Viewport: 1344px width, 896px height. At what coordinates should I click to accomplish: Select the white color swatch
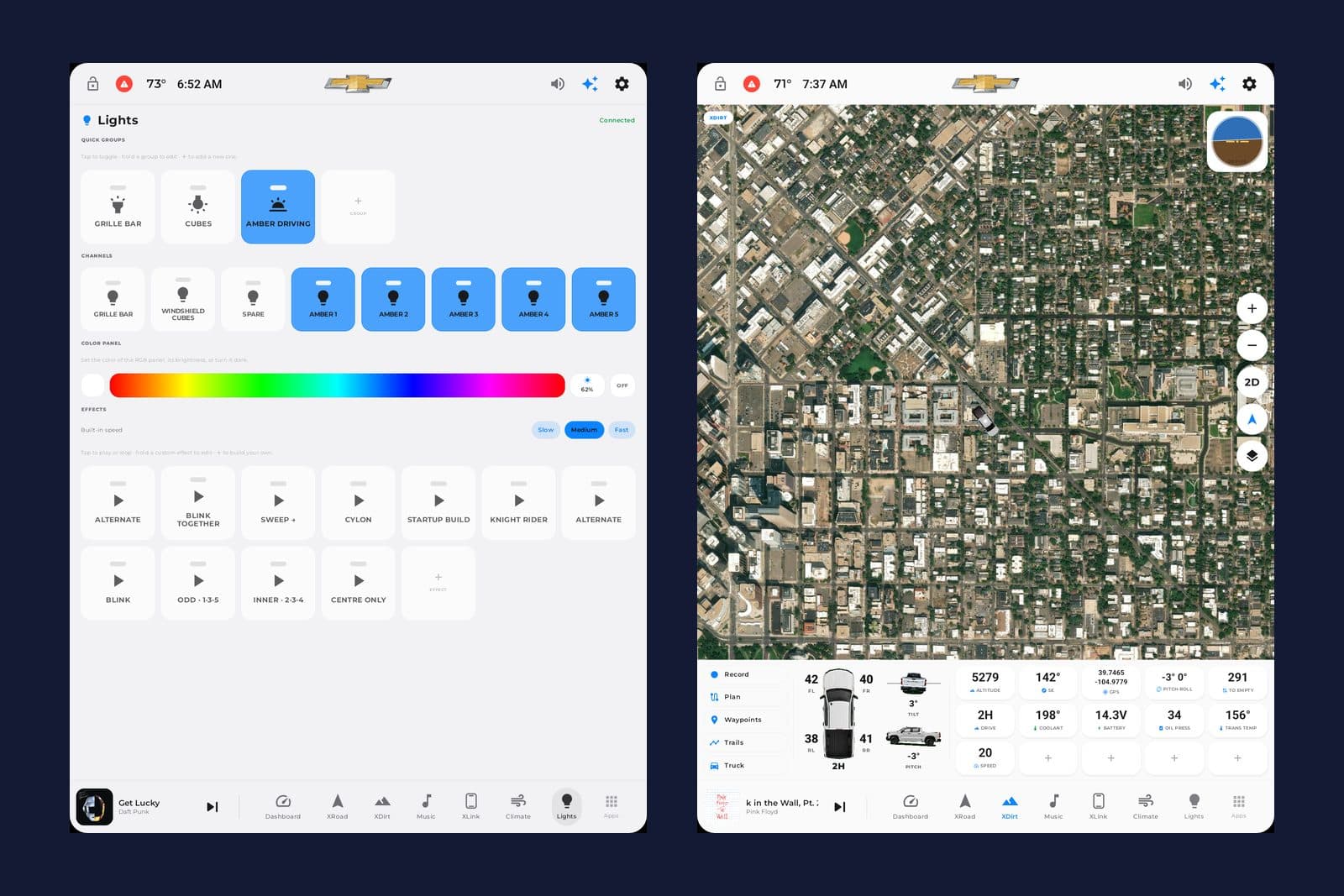tap(93, 385)
